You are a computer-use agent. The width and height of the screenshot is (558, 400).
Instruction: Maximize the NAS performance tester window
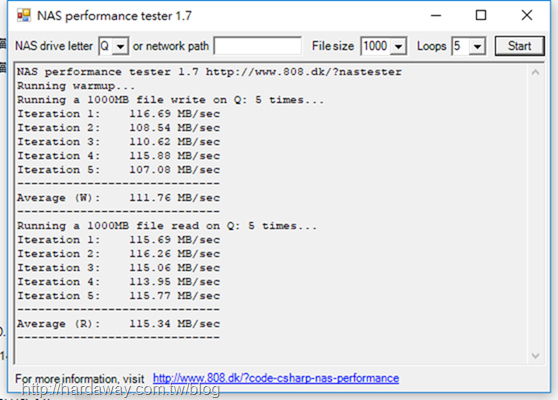(x=481, y=15)
